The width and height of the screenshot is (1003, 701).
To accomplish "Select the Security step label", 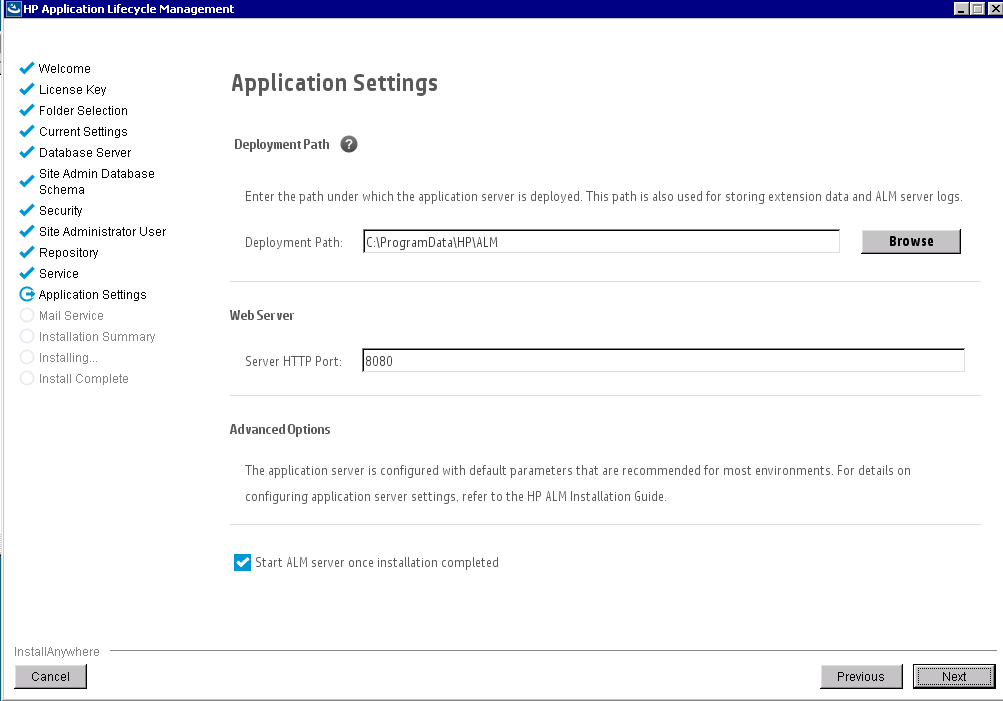I will [x=61, y=211].
